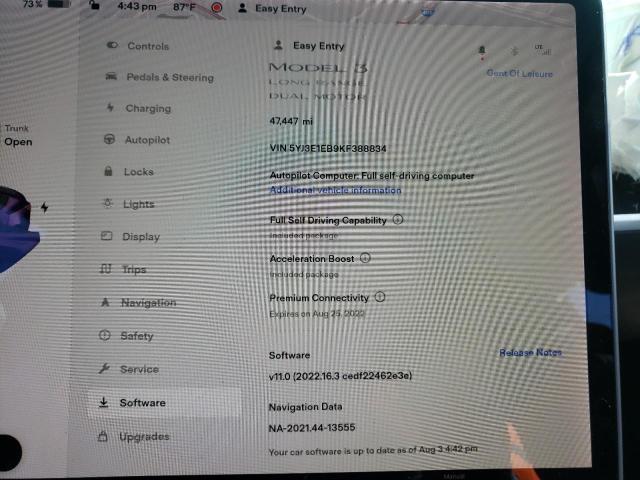Tap the Easy Entry profile in panel header
The width and height of the screenshot is (640, 480).
[309, 45]
